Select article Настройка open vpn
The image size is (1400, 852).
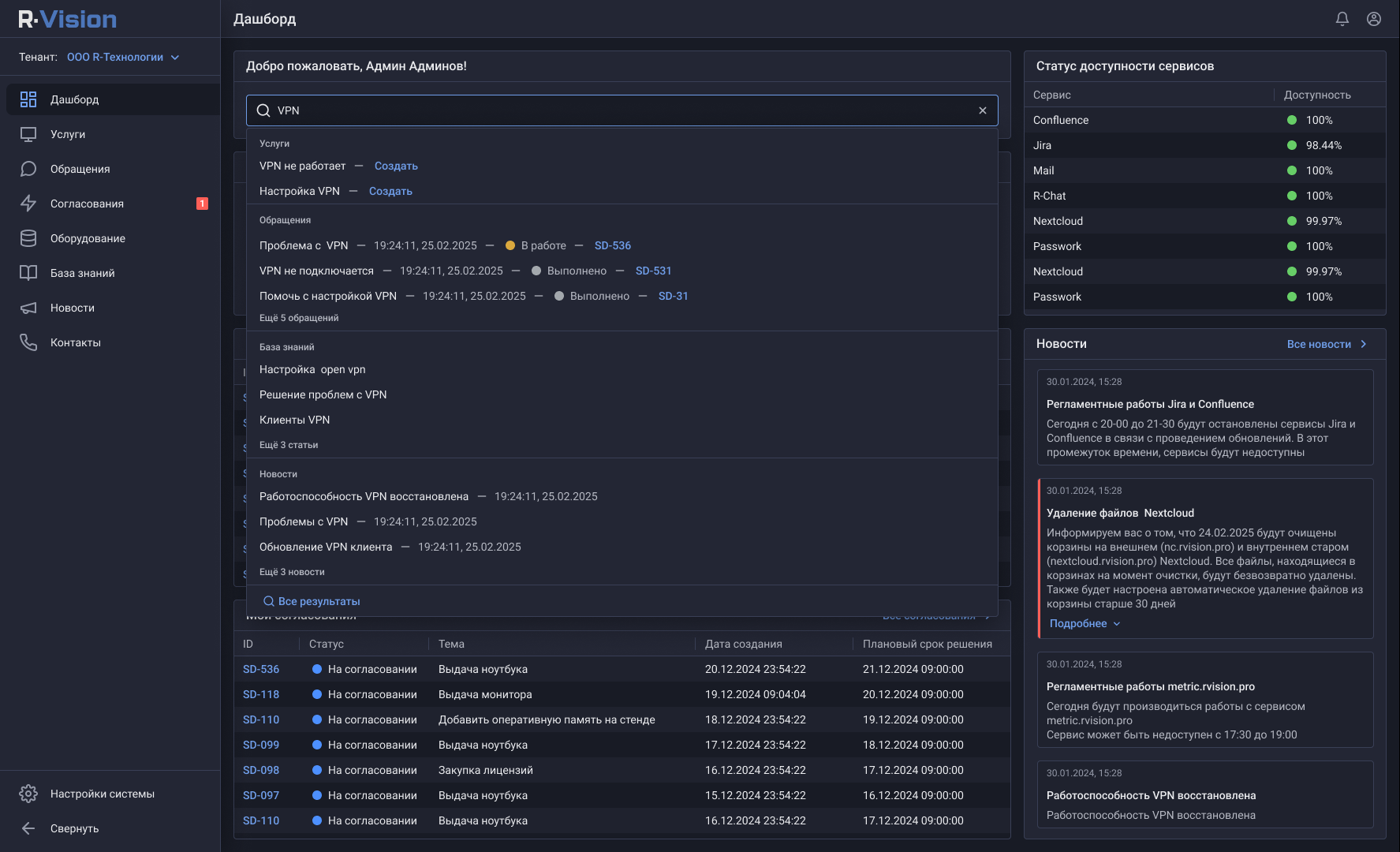(x=312, y=369)
